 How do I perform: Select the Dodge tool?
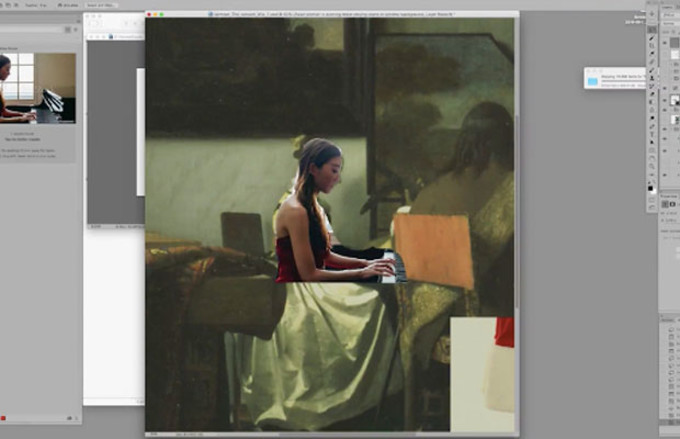click(652, 118)
